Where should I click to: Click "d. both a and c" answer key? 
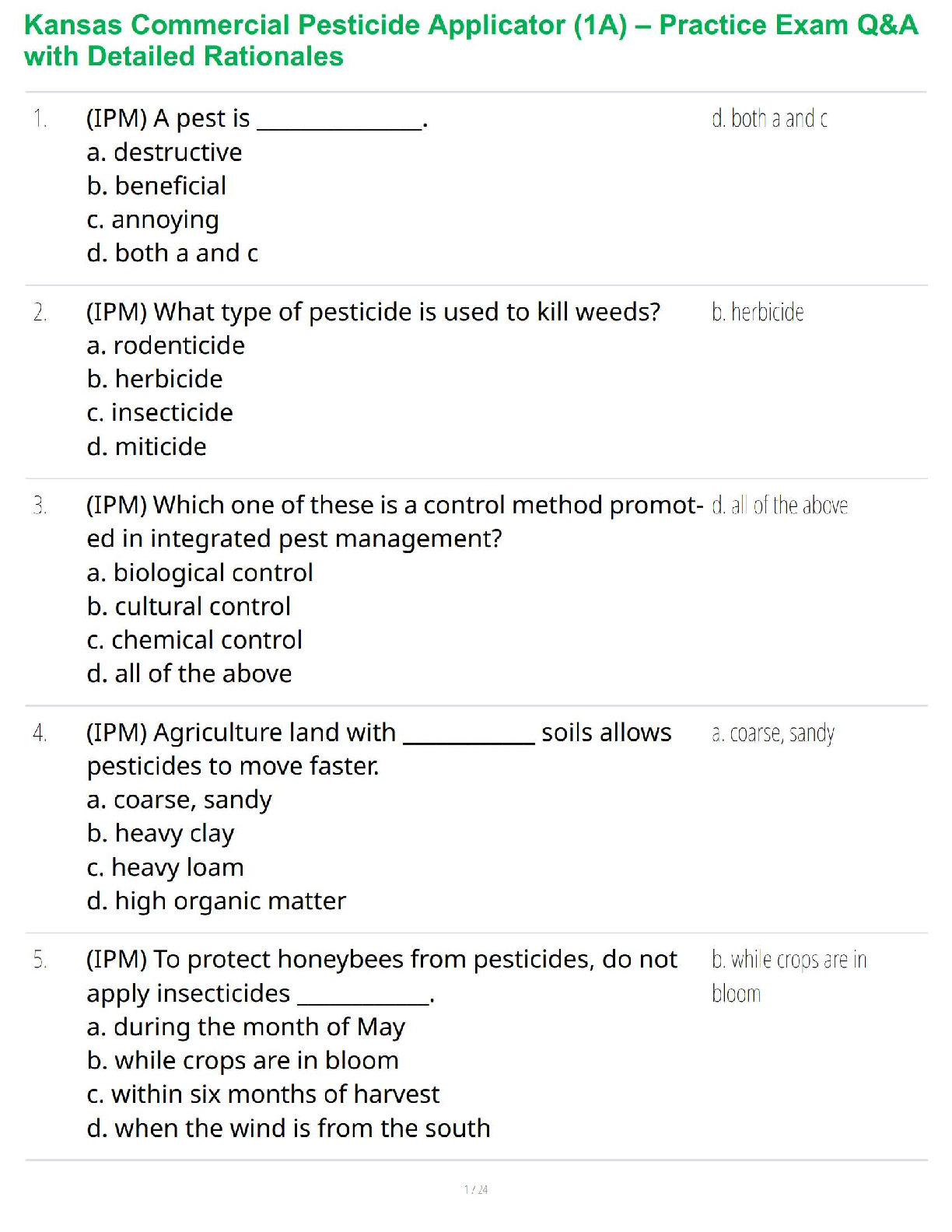click(769, 119)
